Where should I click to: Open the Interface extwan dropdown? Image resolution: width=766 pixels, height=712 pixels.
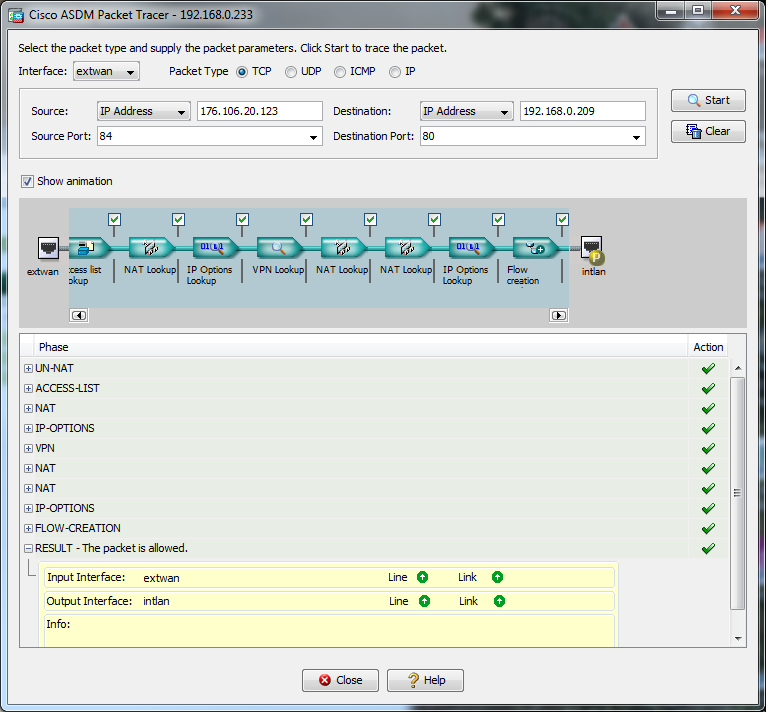coord(106,71)
